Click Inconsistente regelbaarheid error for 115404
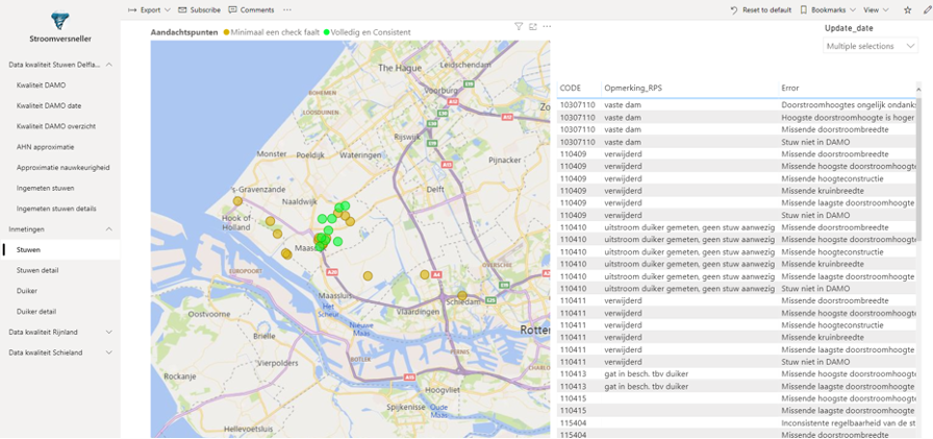933x439 pixels. point(848,423)
